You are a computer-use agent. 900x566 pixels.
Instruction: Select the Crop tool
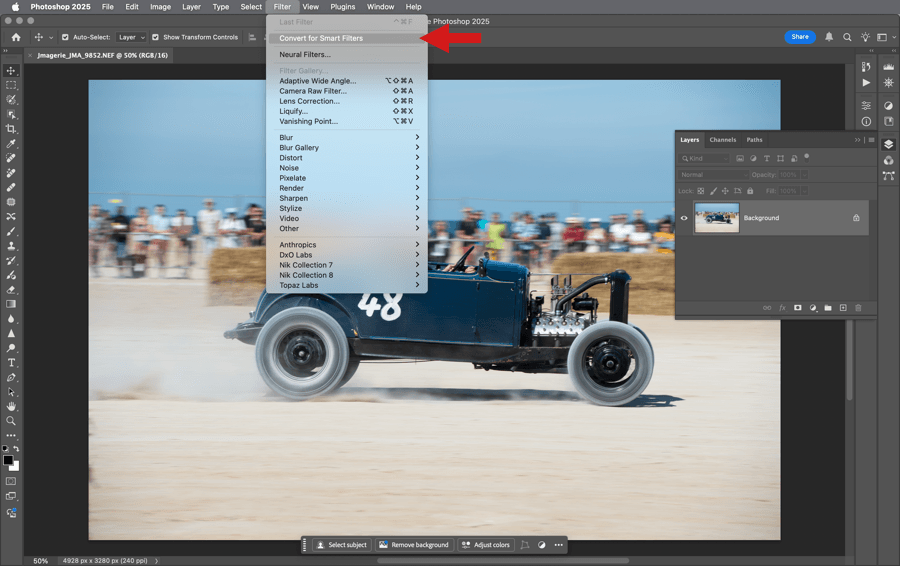(12, 129)
